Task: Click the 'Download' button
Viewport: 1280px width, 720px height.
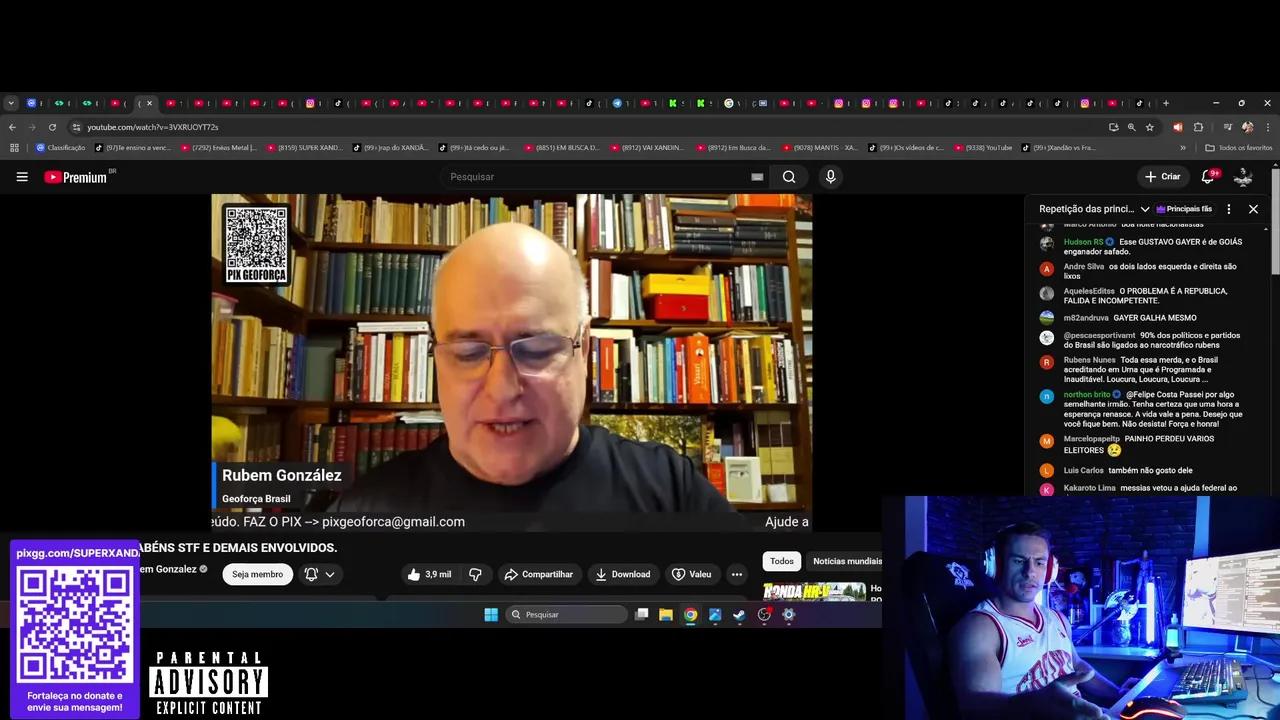Action: coord(622,574)
